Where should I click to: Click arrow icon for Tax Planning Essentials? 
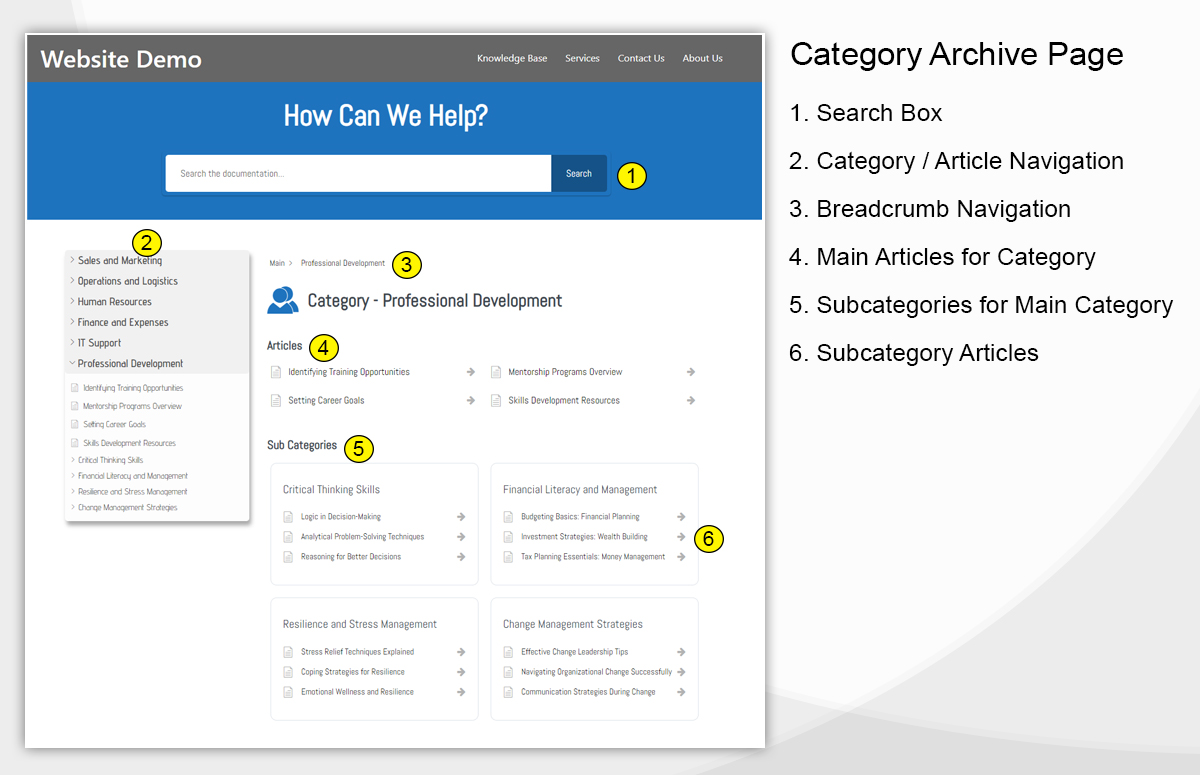(x=681, y=557)
